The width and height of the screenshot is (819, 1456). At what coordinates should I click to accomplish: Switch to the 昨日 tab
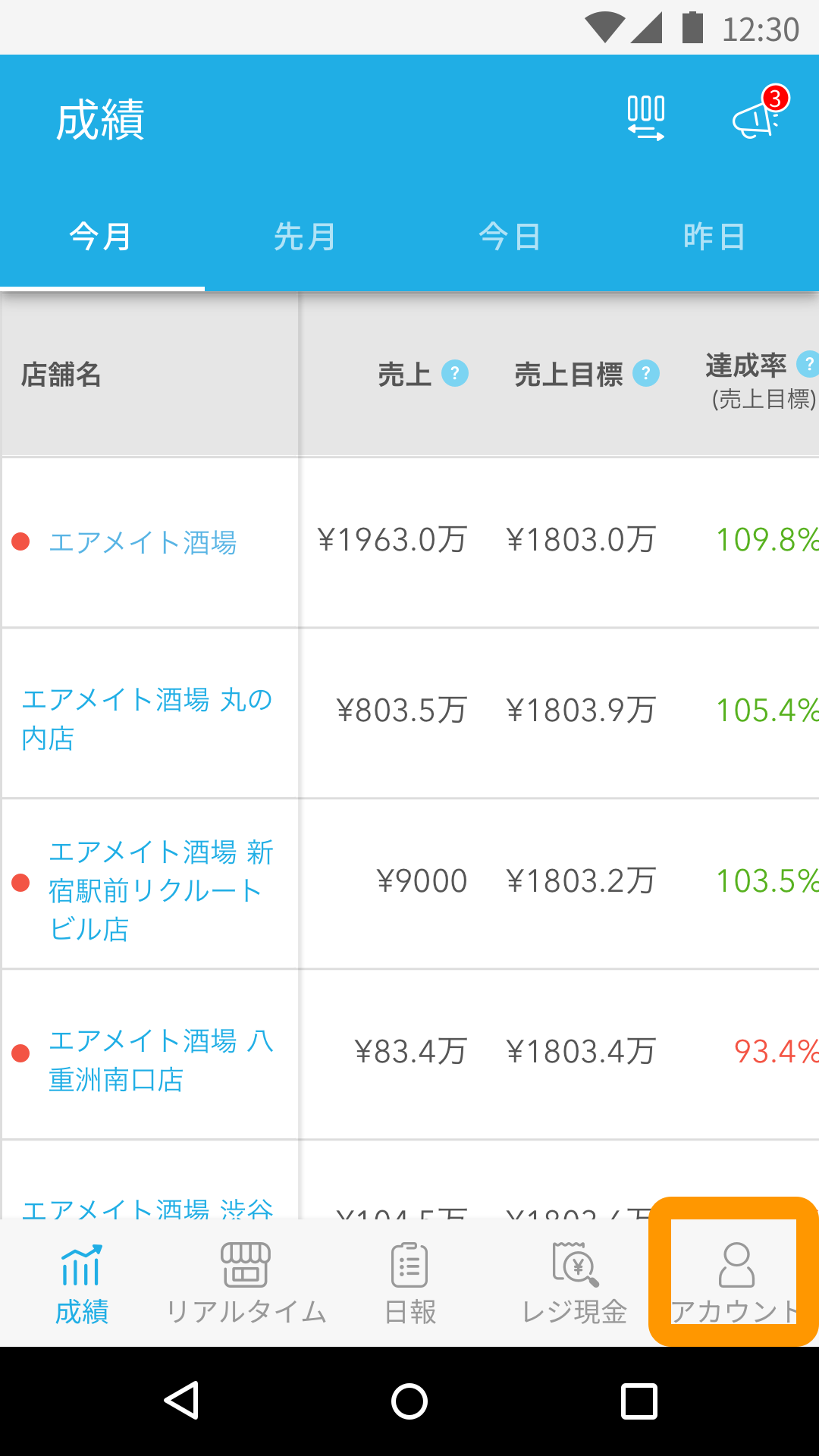tap(714, 237)
